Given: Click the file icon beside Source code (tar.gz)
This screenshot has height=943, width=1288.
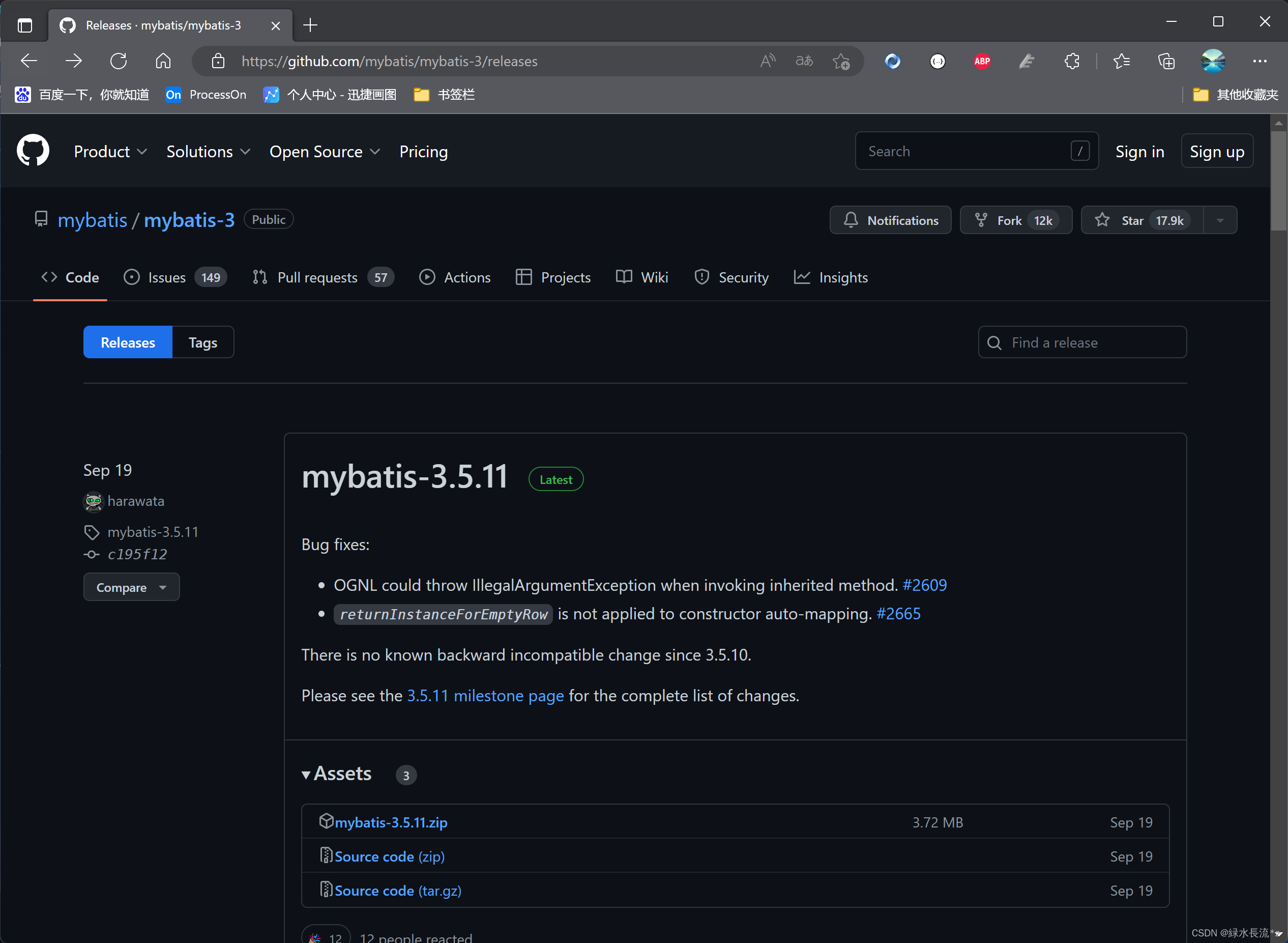Looking at the screenshot, I should pos(326,890).
